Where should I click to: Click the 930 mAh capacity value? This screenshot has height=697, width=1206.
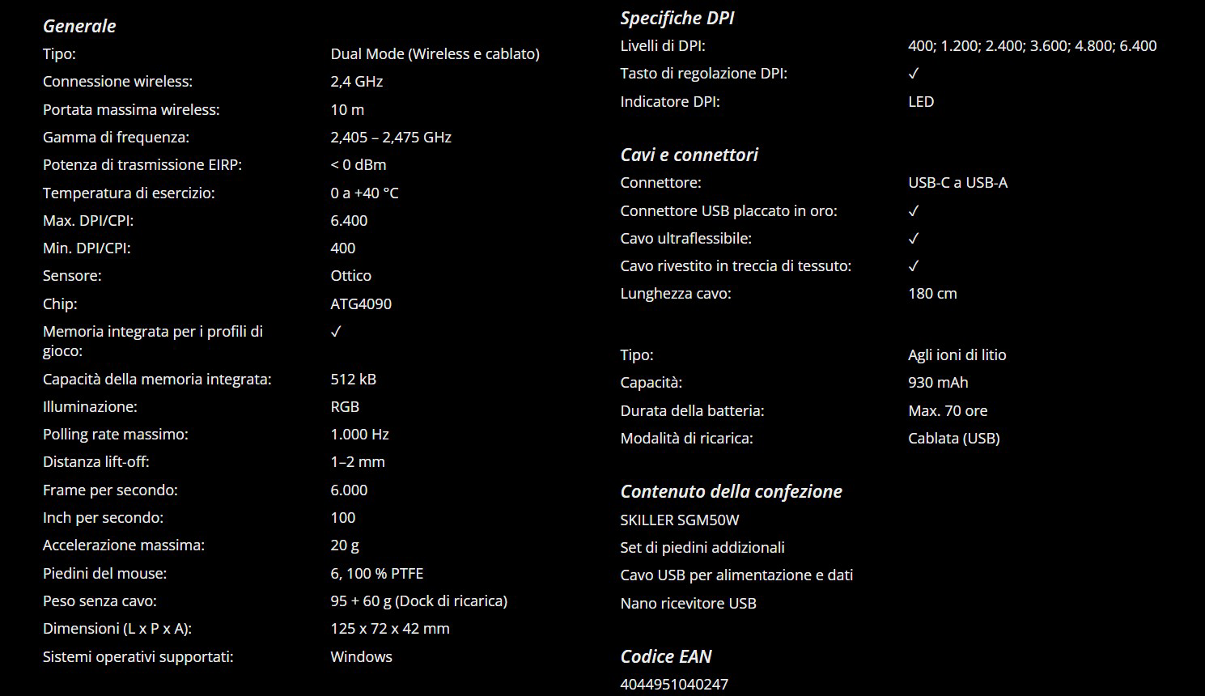[938, 383]
